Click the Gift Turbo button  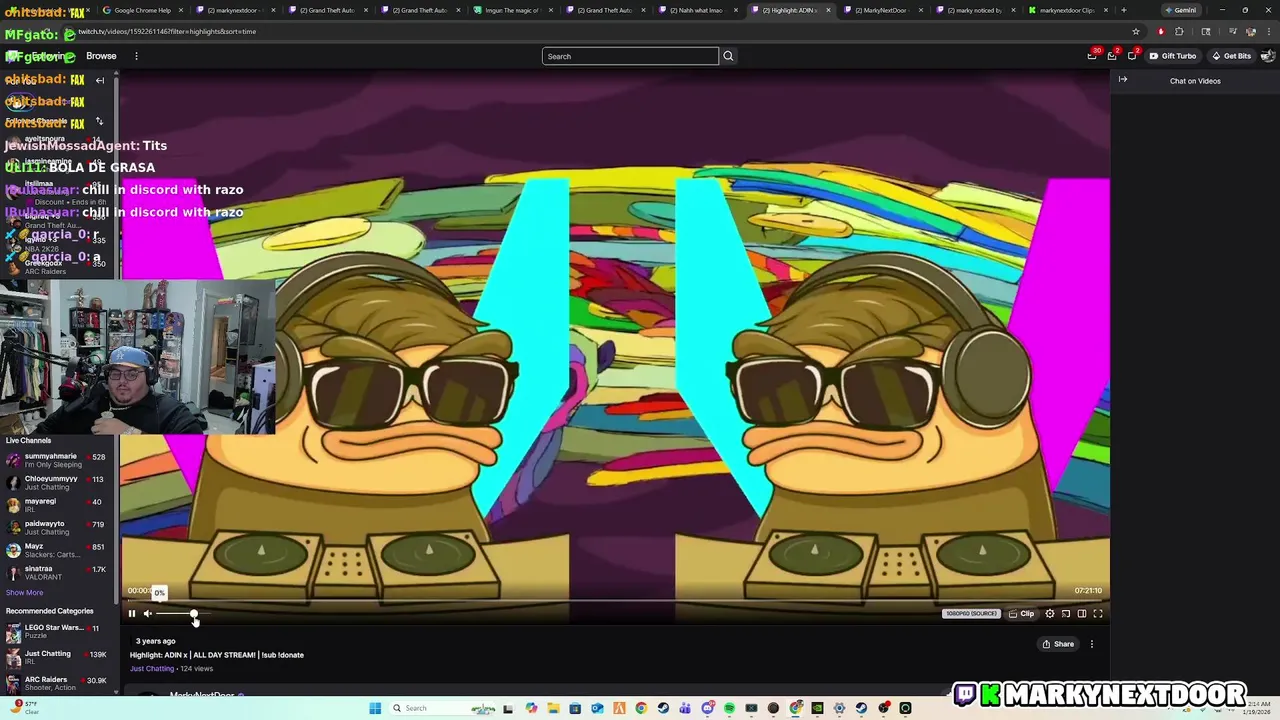1173,56
